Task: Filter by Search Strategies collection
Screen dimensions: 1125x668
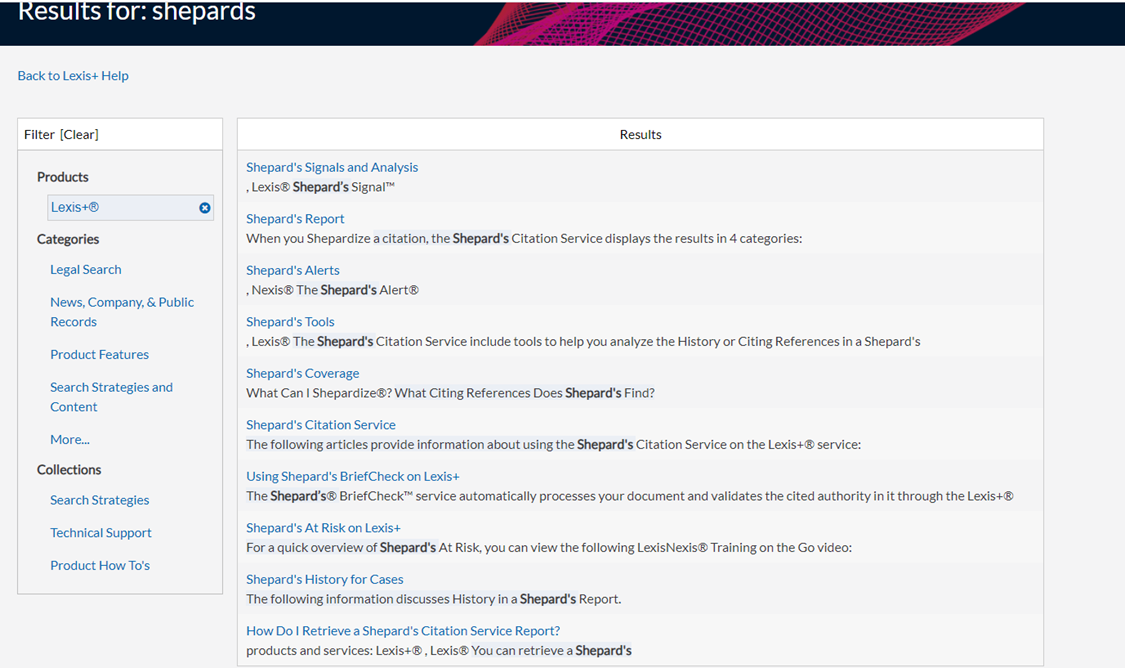Action: point(99,499)
